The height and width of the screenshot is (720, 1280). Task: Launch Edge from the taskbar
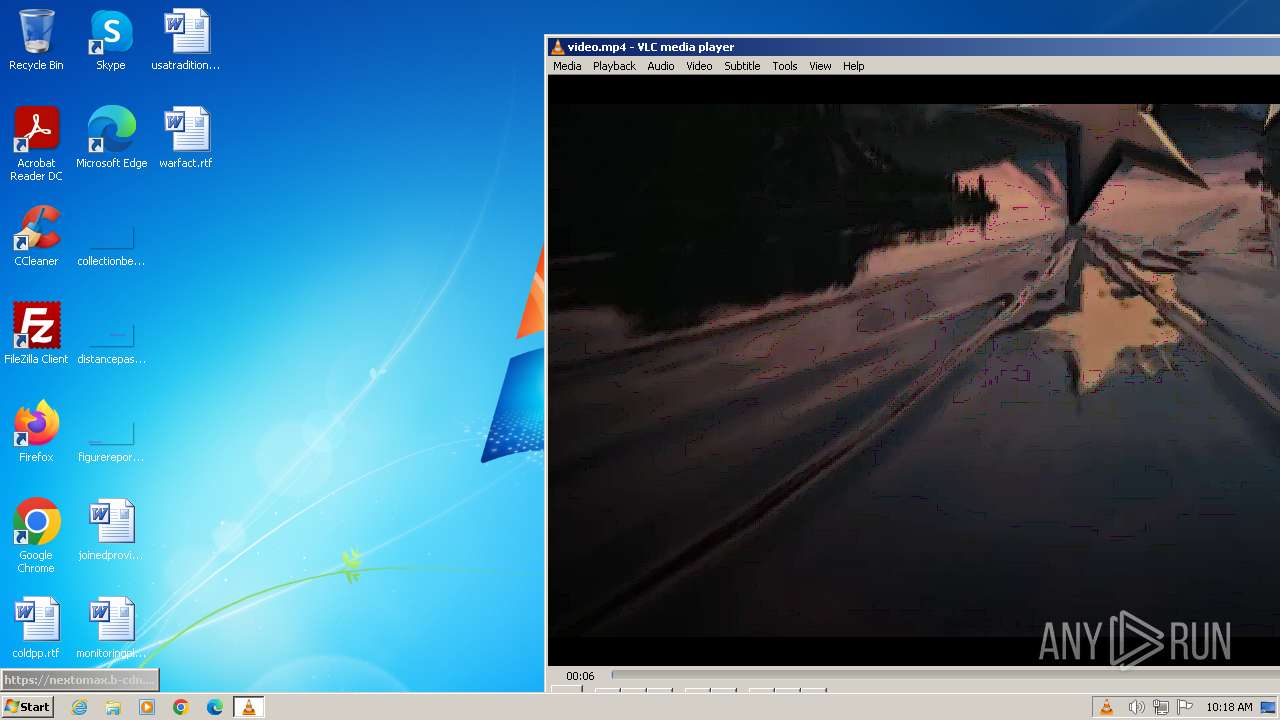point(215,707)
